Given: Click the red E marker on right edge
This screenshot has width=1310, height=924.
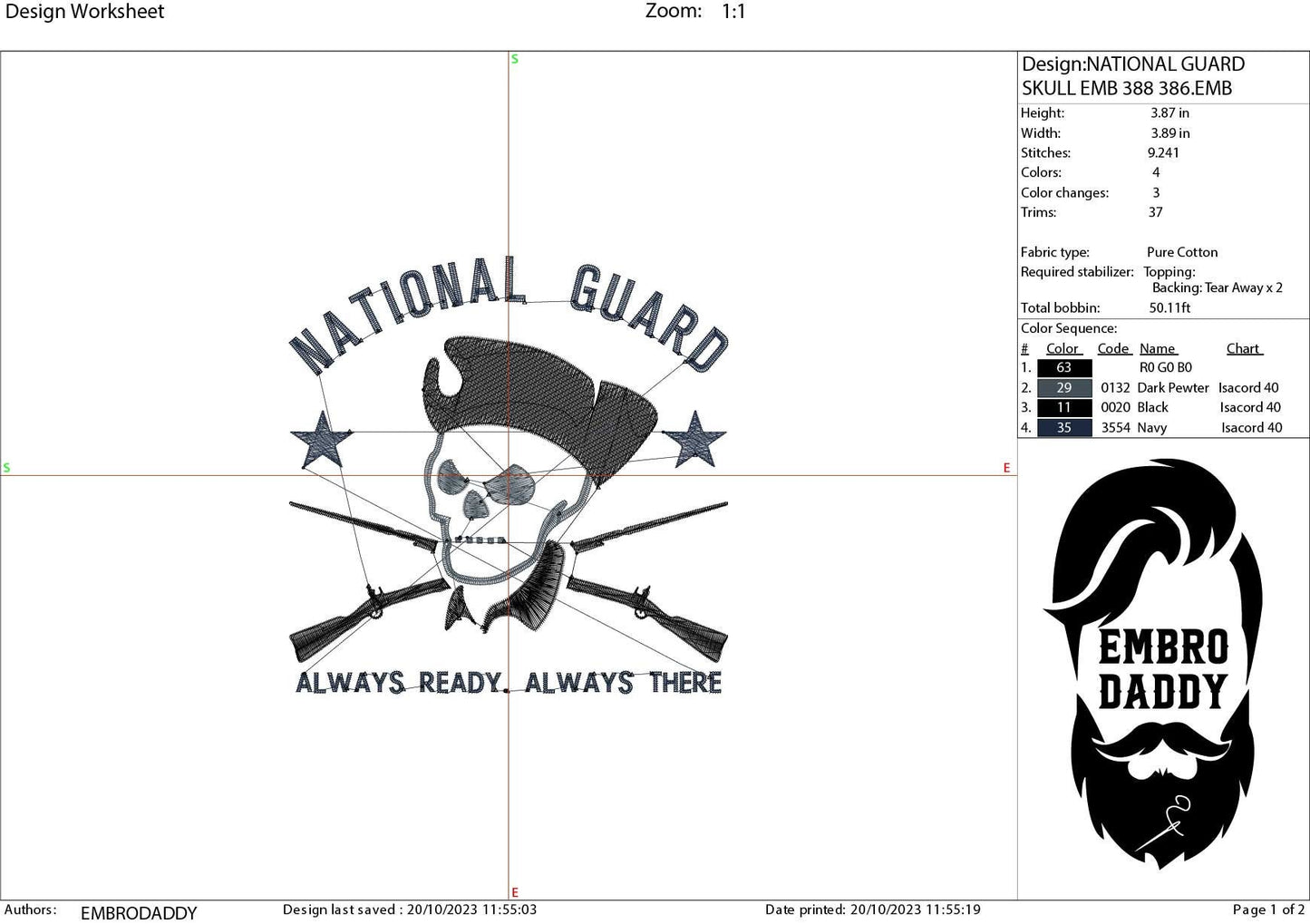Looking at the screenshot, I should (x=1006, y=468).
